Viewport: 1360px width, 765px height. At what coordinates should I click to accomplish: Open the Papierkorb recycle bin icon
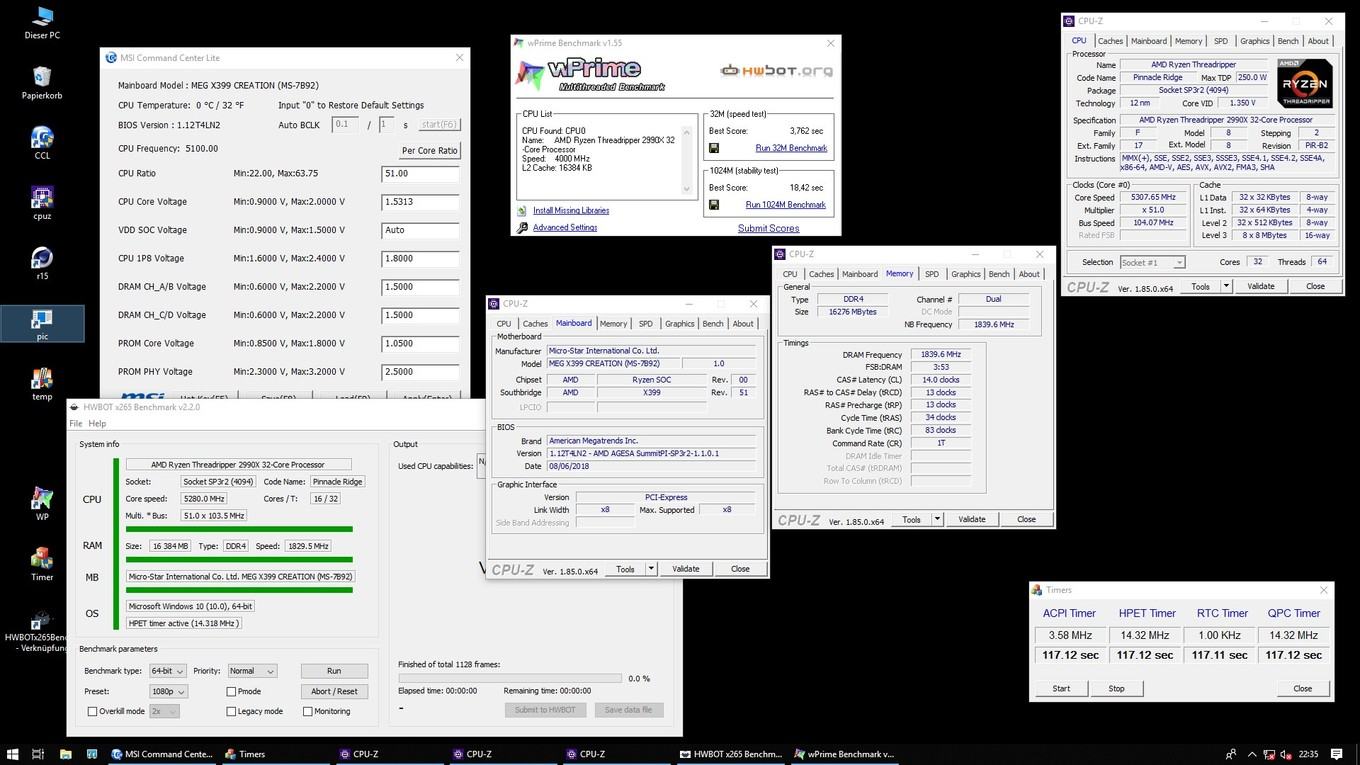click(42, 83)
